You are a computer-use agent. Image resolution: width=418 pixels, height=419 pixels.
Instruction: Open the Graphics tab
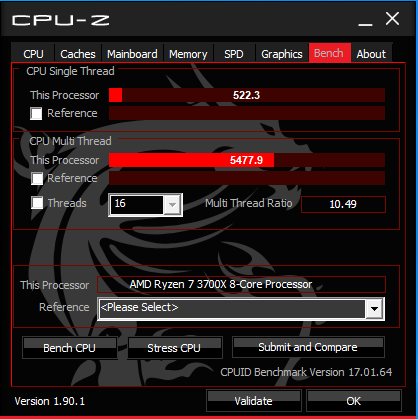tap(282, 54)
